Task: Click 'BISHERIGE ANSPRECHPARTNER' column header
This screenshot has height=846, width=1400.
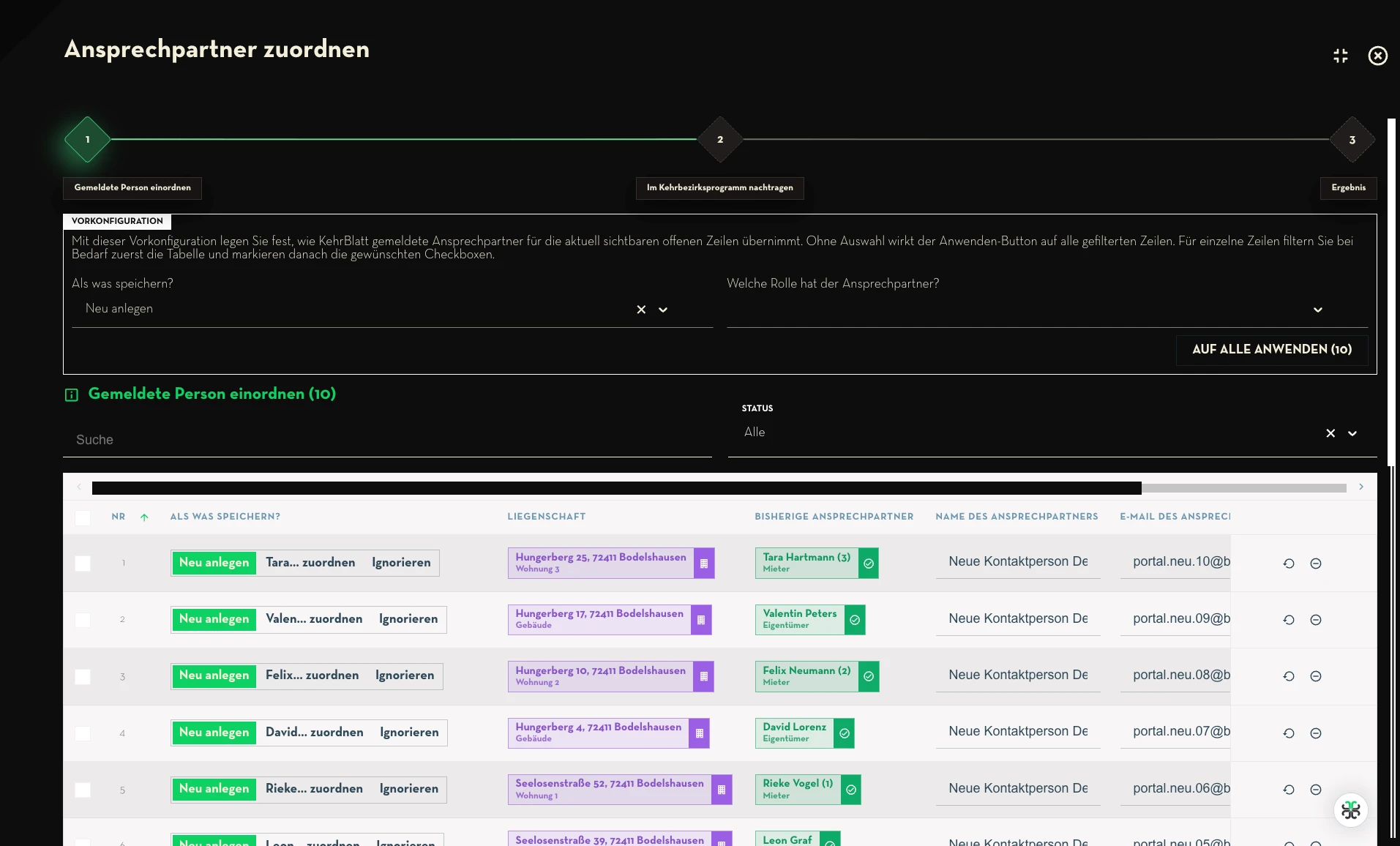Action: point(834,517)
